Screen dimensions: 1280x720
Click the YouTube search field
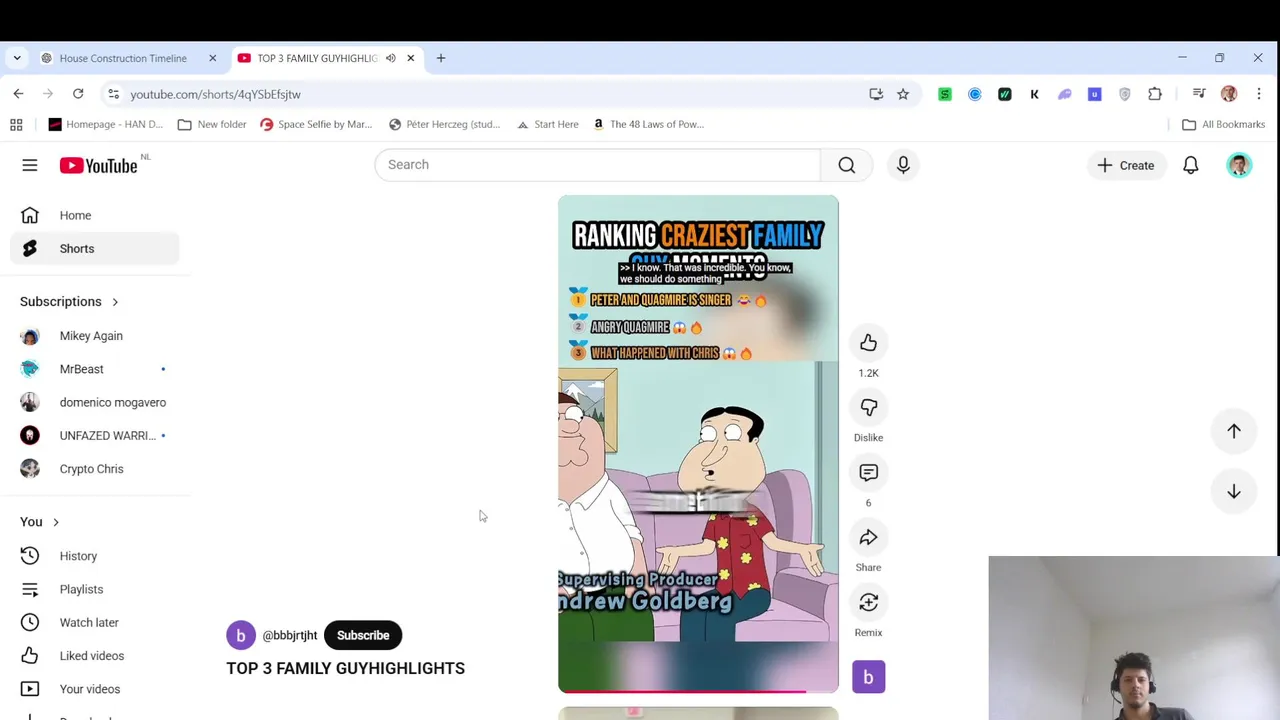[597, 165]
